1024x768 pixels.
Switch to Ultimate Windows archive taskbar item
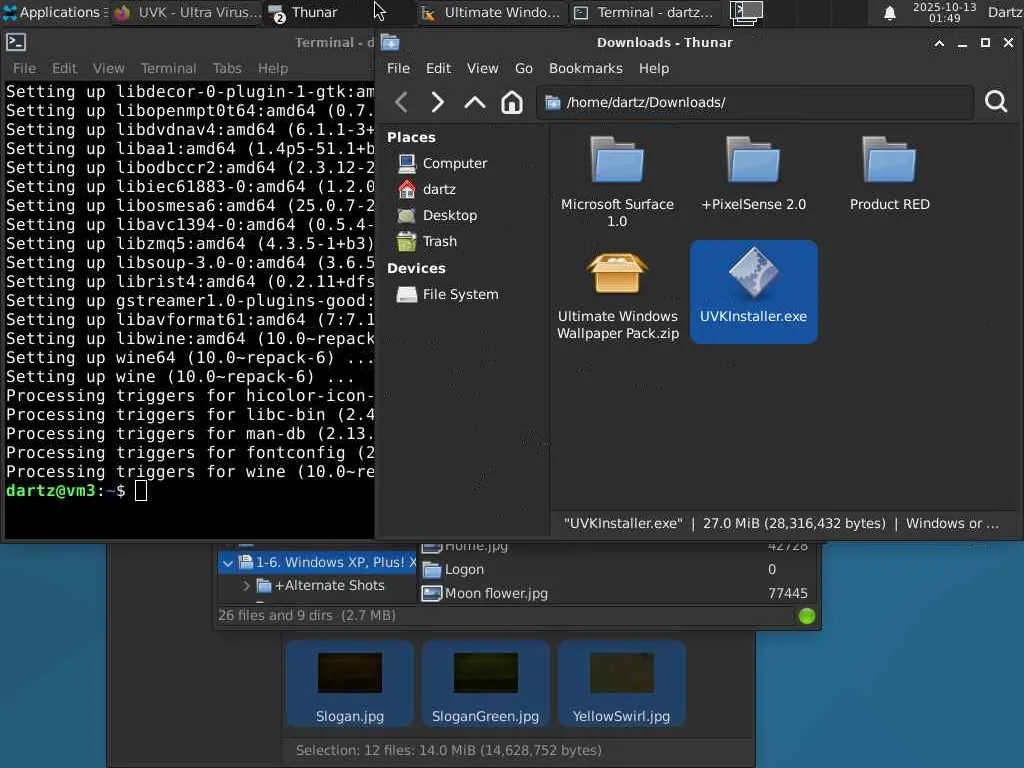(491, 12)
